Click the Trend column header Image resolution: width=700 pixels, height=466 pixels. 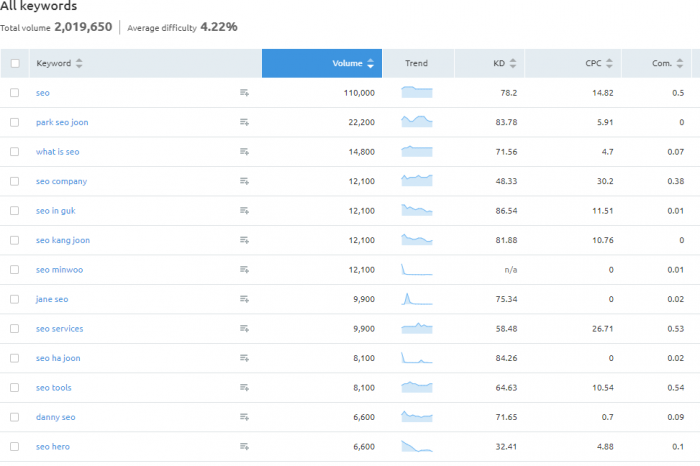[x=416, y=64]
